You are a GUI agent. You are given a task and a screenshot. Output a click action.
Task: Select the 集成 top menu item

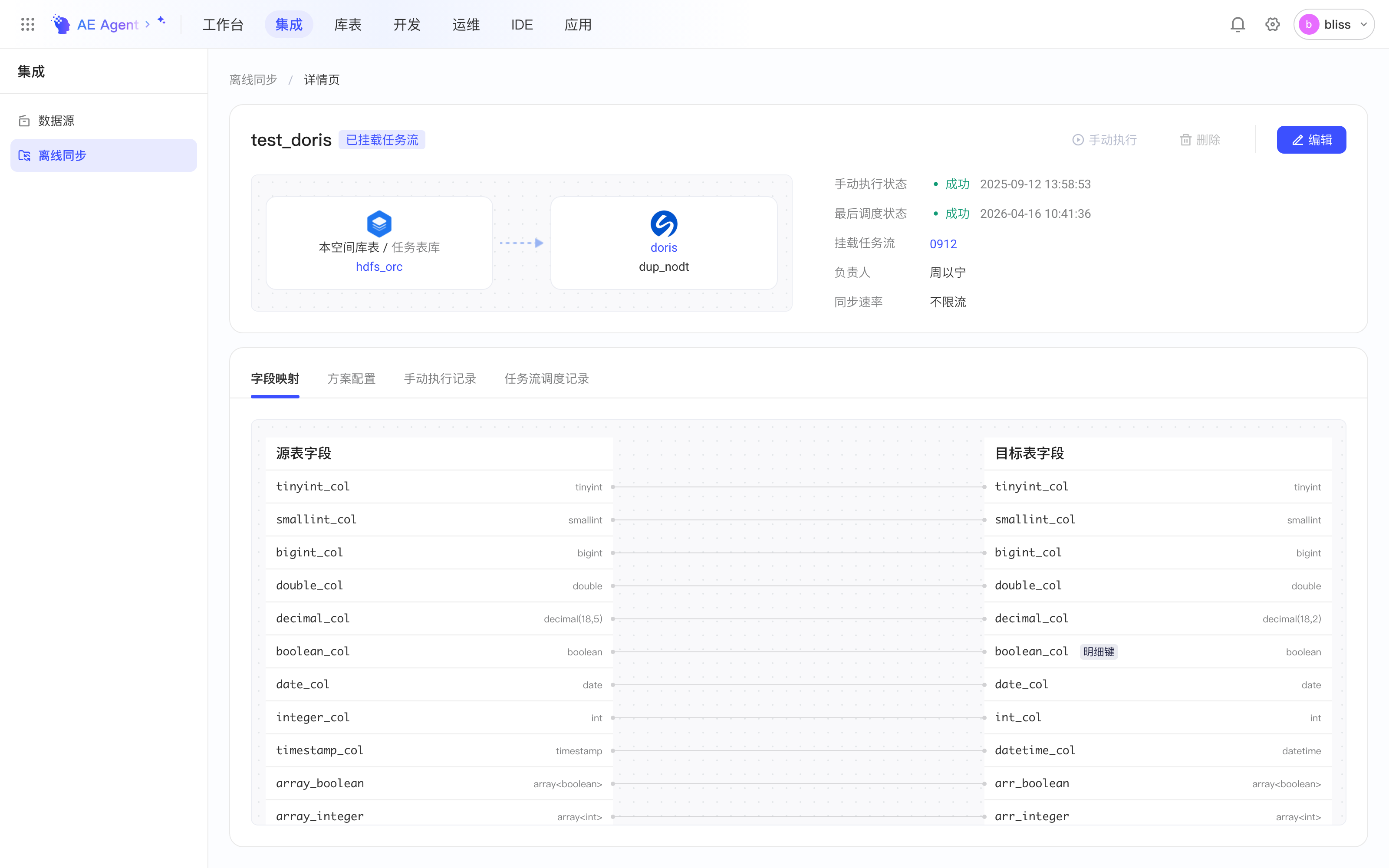click(289, 25)
